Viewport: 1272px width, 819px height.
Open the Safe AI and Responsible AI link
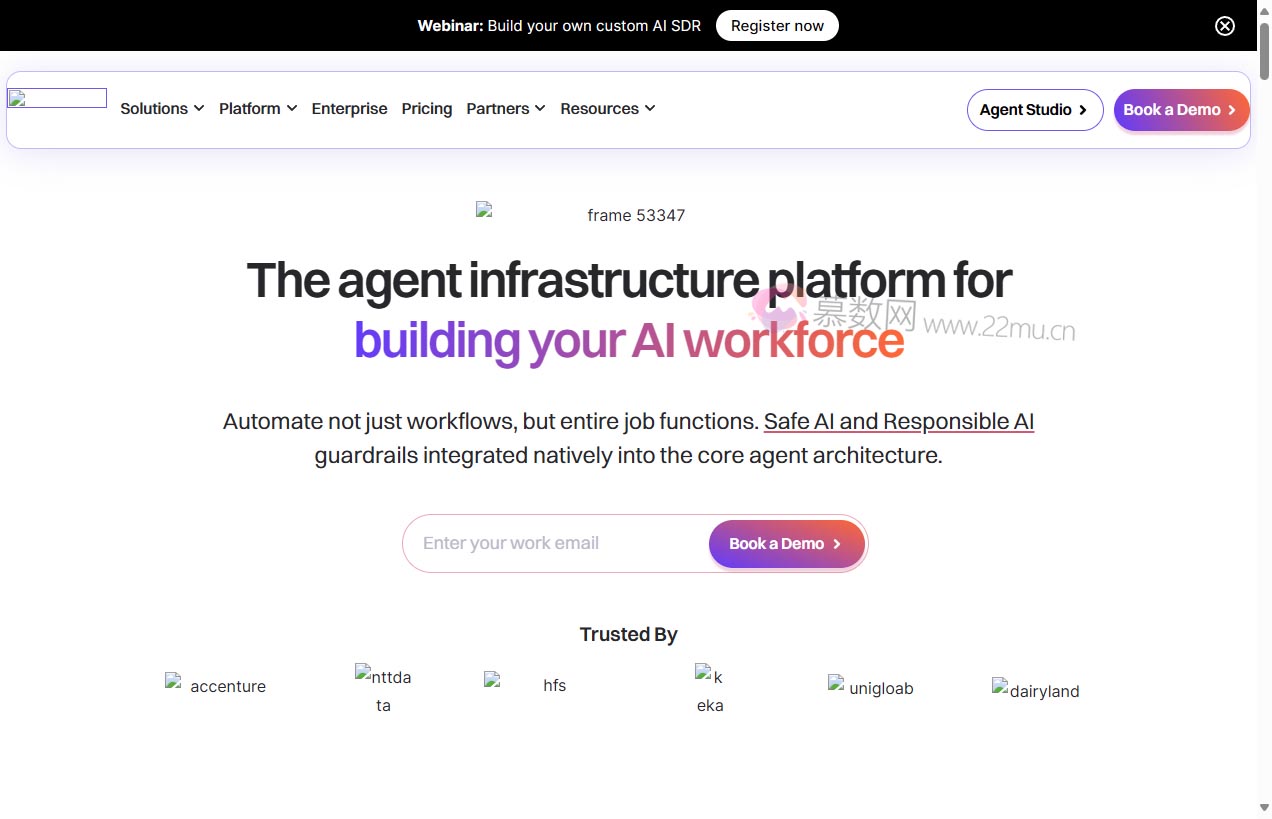point(898,421)
